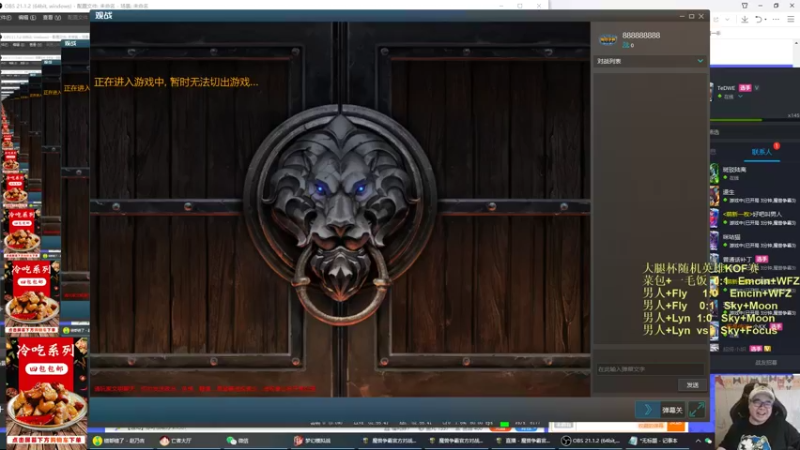
Task: Switch to the 联系人 contacts tab
Action: pyautogui.click(x=761, y=152)
